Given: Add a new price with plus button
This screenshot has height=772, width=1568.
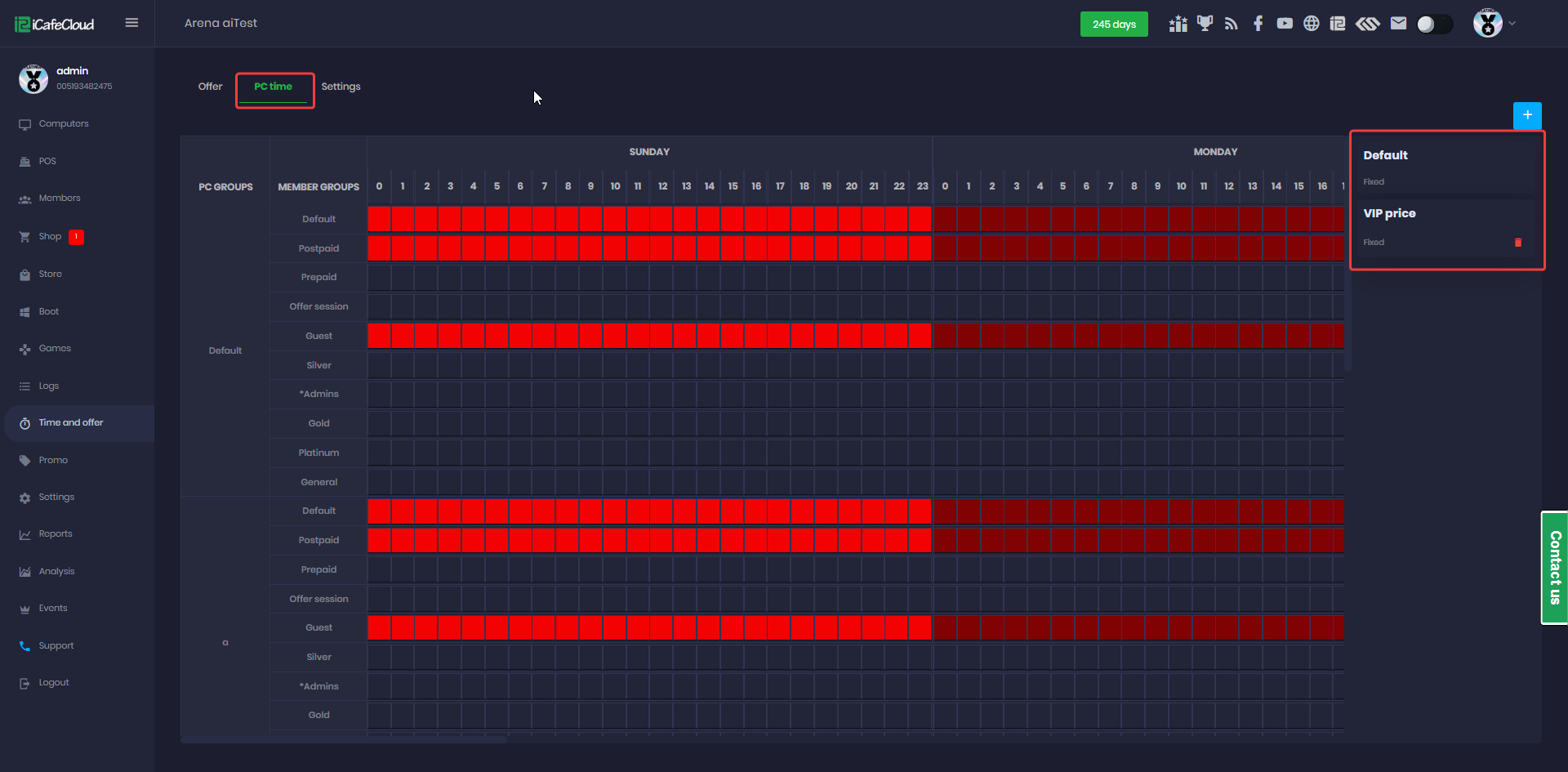Looking at the screenshot, I should (x=1526, y=115).
